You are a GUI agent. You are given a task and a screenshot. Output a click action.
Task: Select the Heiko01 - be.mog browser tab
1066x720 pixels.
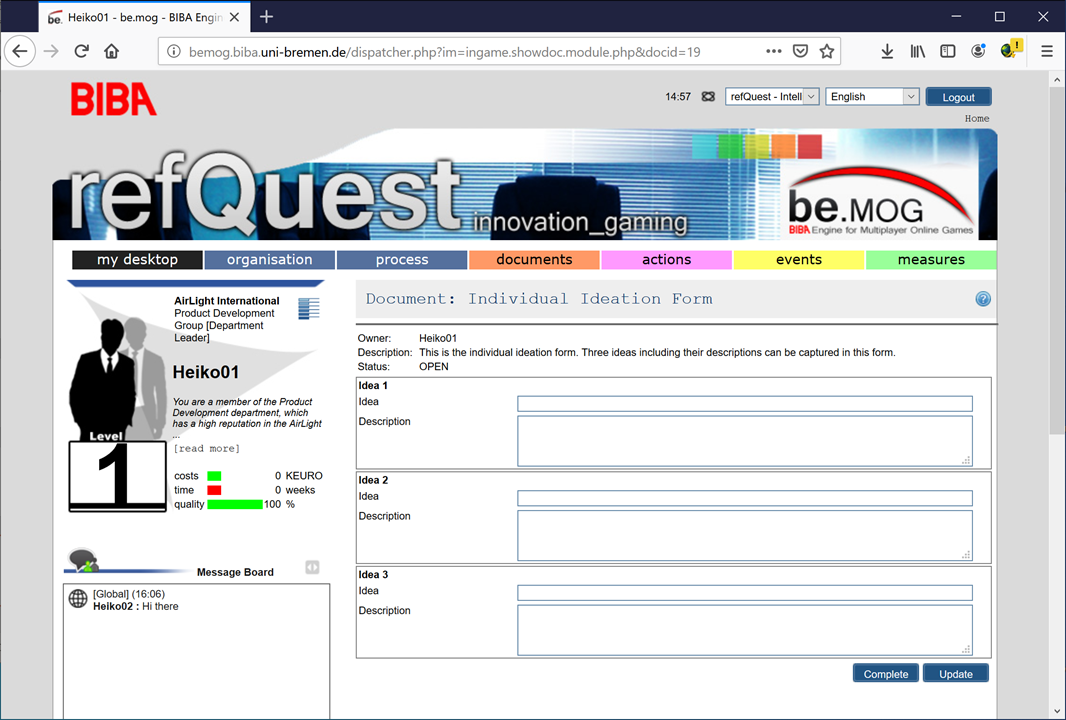(144, 17)
